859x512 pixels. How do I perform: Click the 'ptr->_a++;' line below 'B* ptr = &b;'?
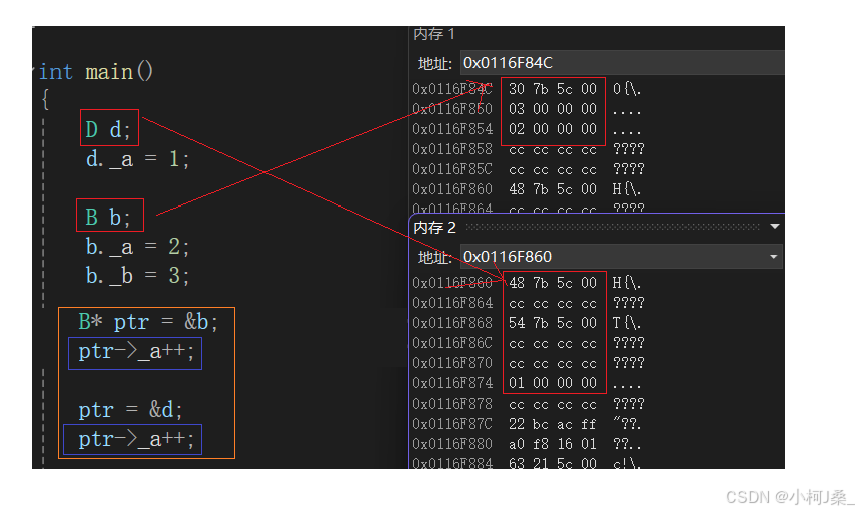(136, 352)
